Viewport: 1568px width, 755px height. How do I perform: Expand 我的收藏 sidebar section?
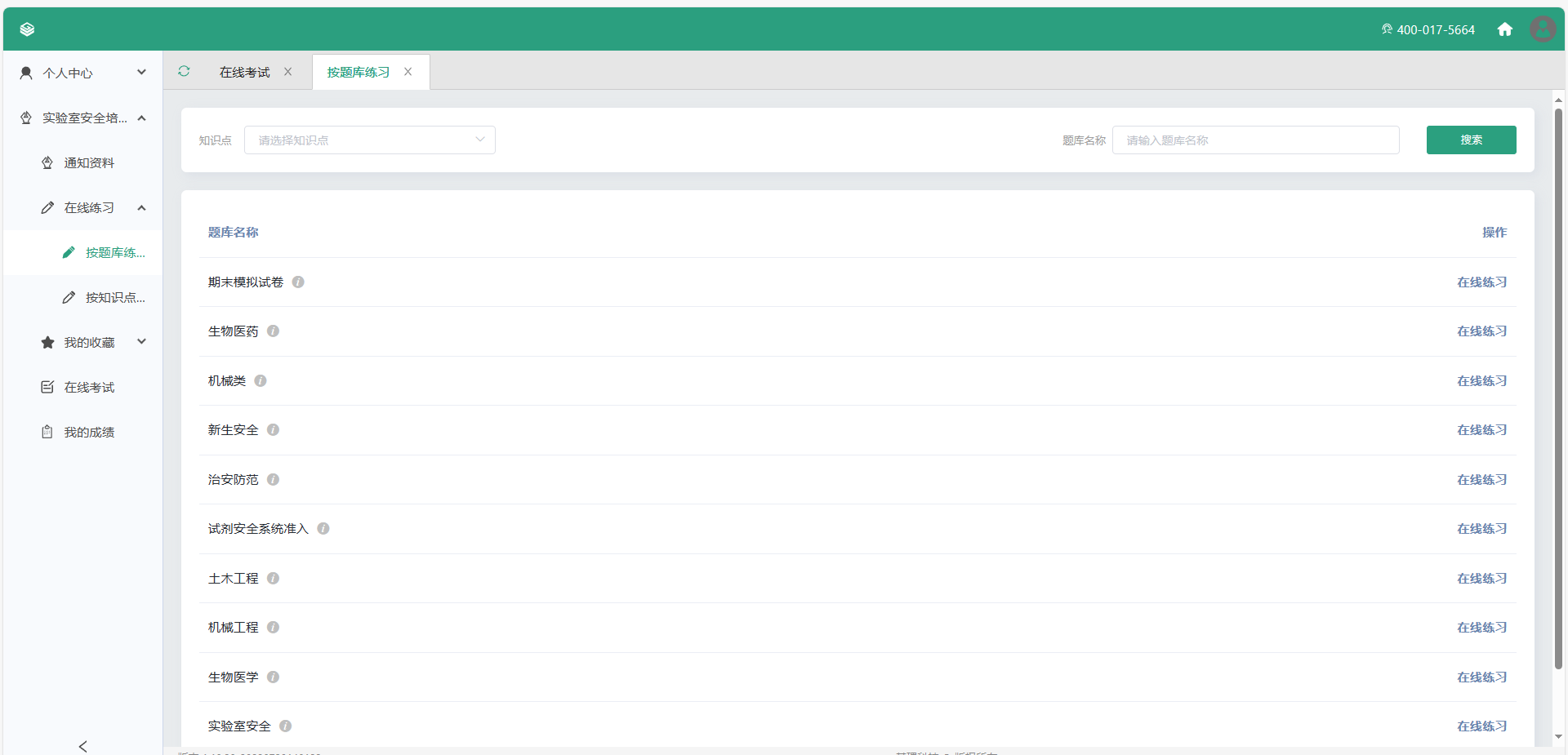[90, 342]
